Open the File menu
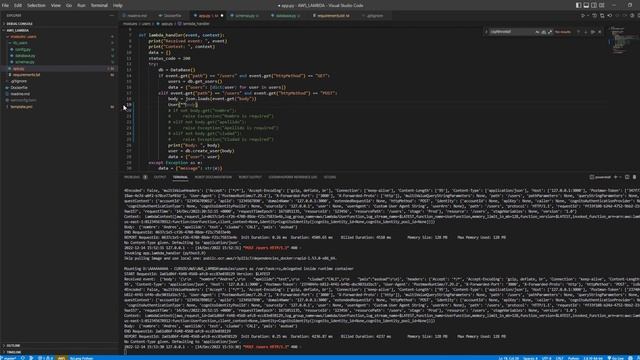Image resolution: width=640 pixels, height=360 pixels. click(5, 5)
